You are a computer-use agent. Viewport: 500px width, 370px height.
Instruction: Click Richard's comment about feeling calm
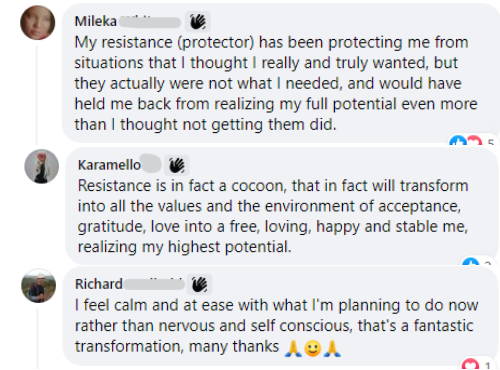pyautogui.click(x=277, y=326)
